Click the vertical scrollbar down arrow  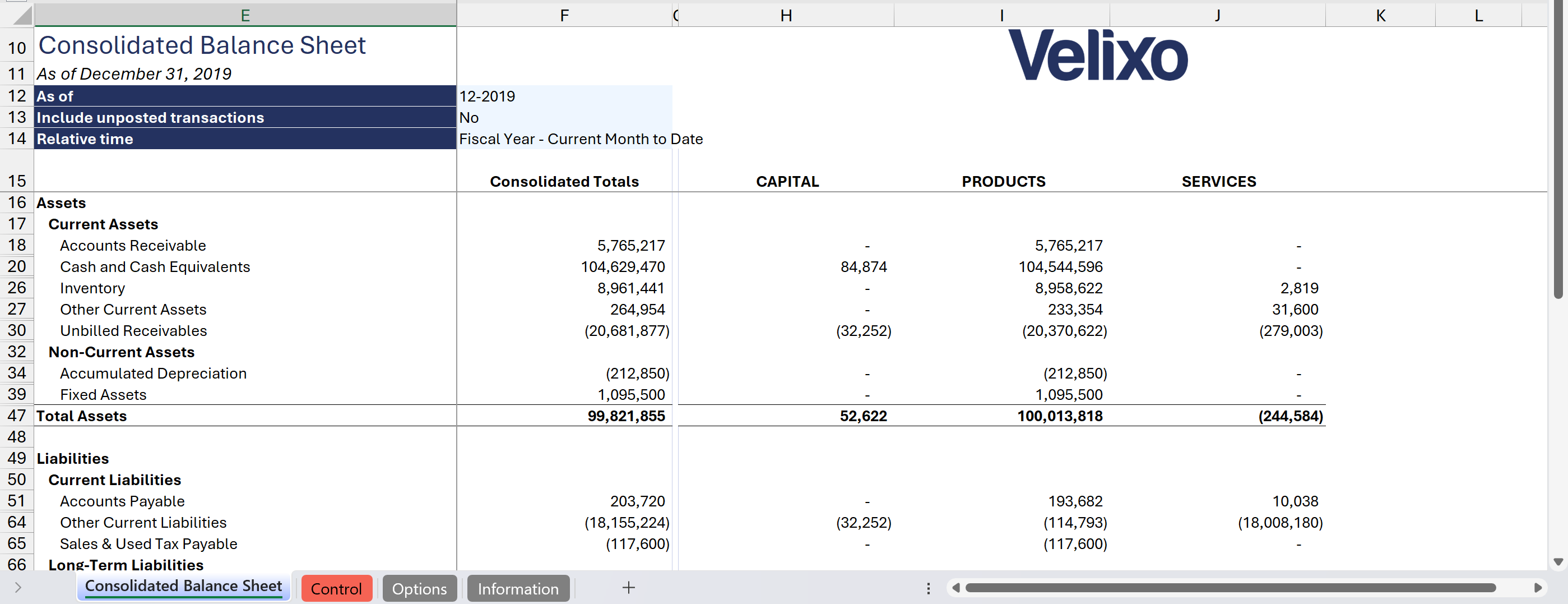pyautogui.click(x=1558, y=561)
